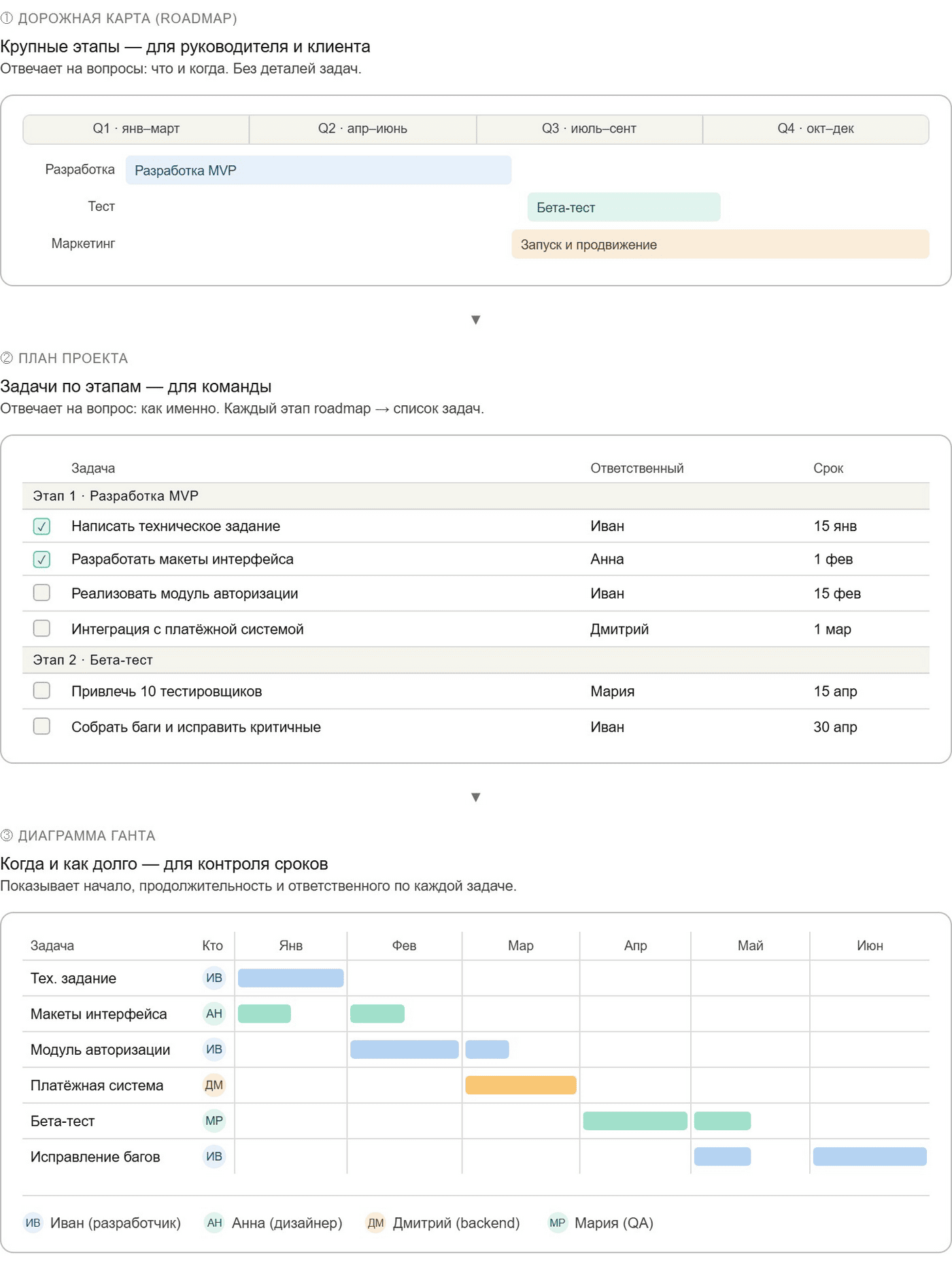Select the Q4 · окт–дек quarter header
952x1267 pixels.
[x=816, y=129]
